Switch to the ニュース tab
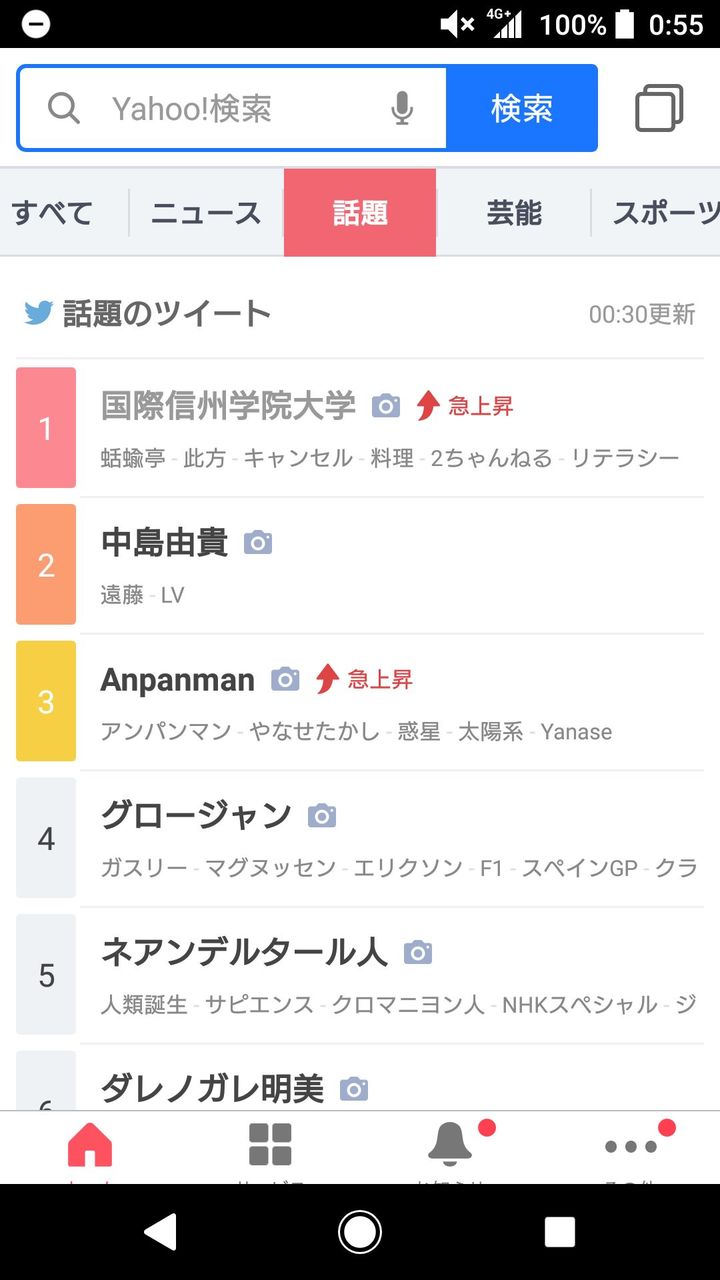 click(206, 213)
